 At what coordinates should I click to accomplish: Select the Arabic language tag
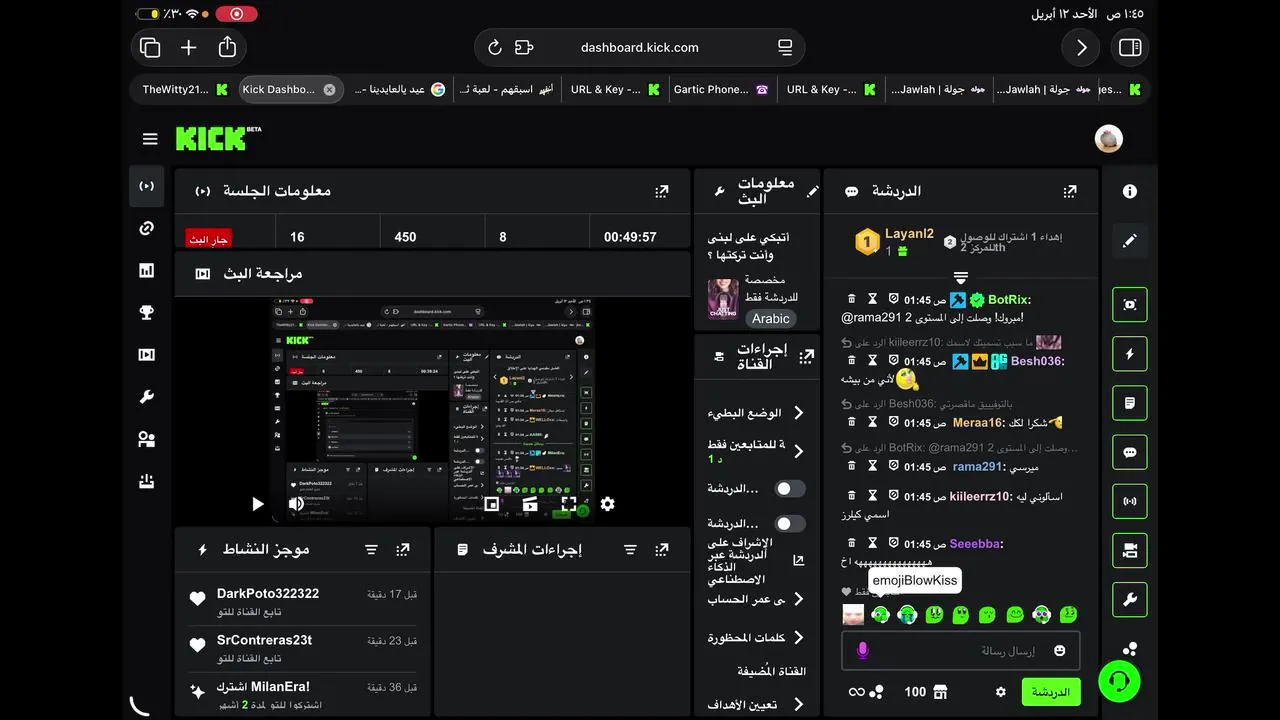coord(771,318)
